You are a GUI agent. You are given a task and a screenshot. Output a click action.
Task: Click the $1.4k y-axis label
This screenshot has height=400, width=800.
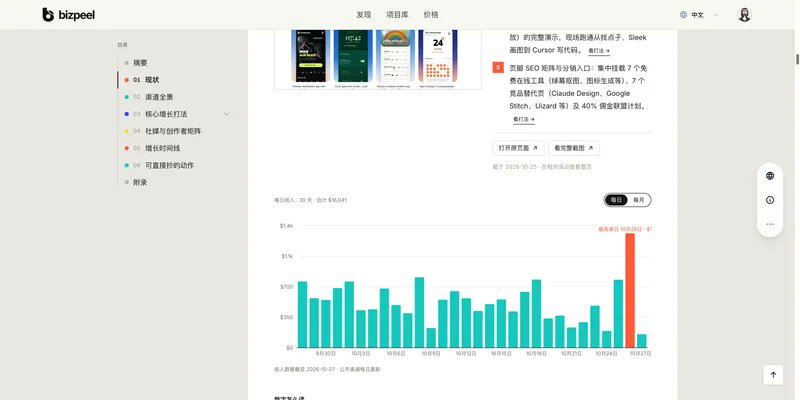click(286, 226)
